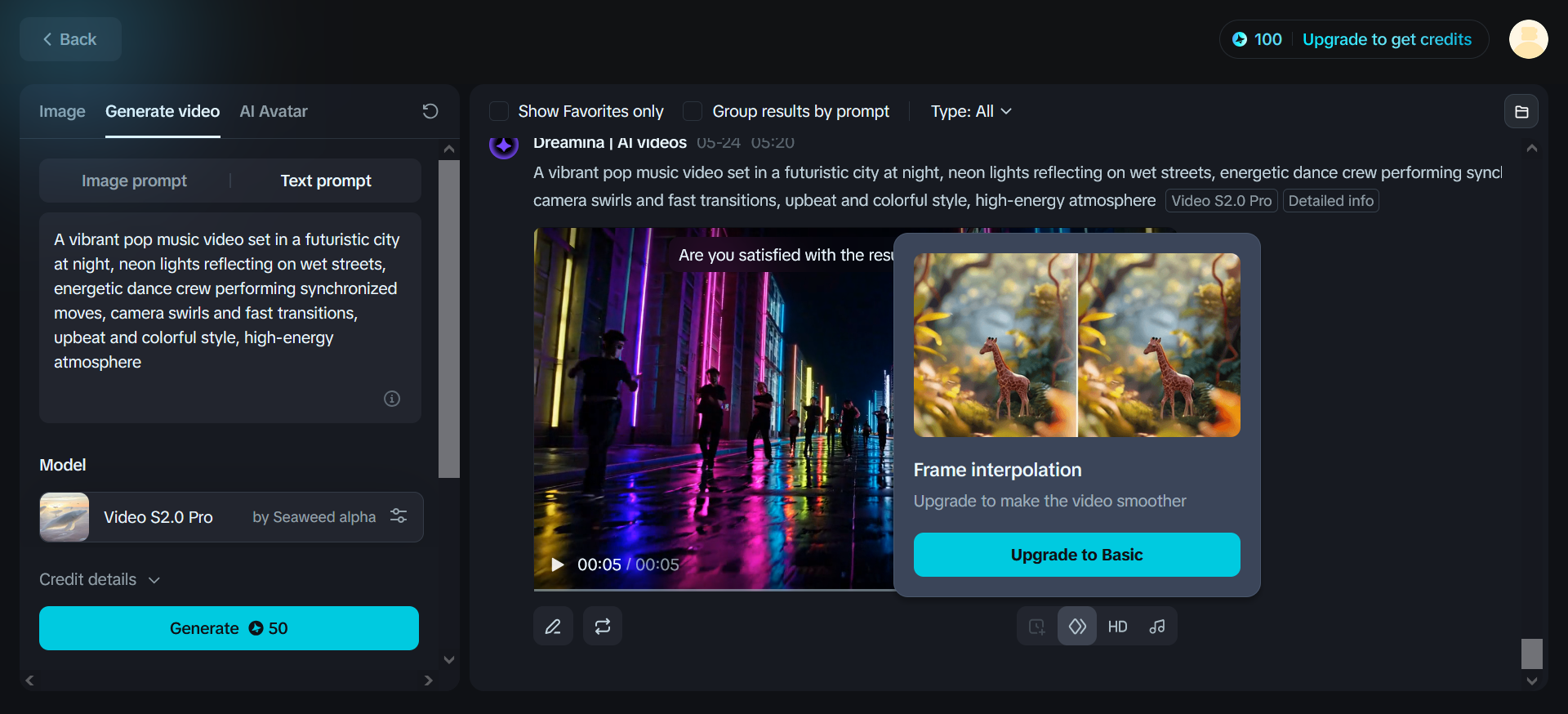Image resolution: width=1568 pixels, height=714 pixels.
Task: Click into the prompt text area
Action: (230, 317)
